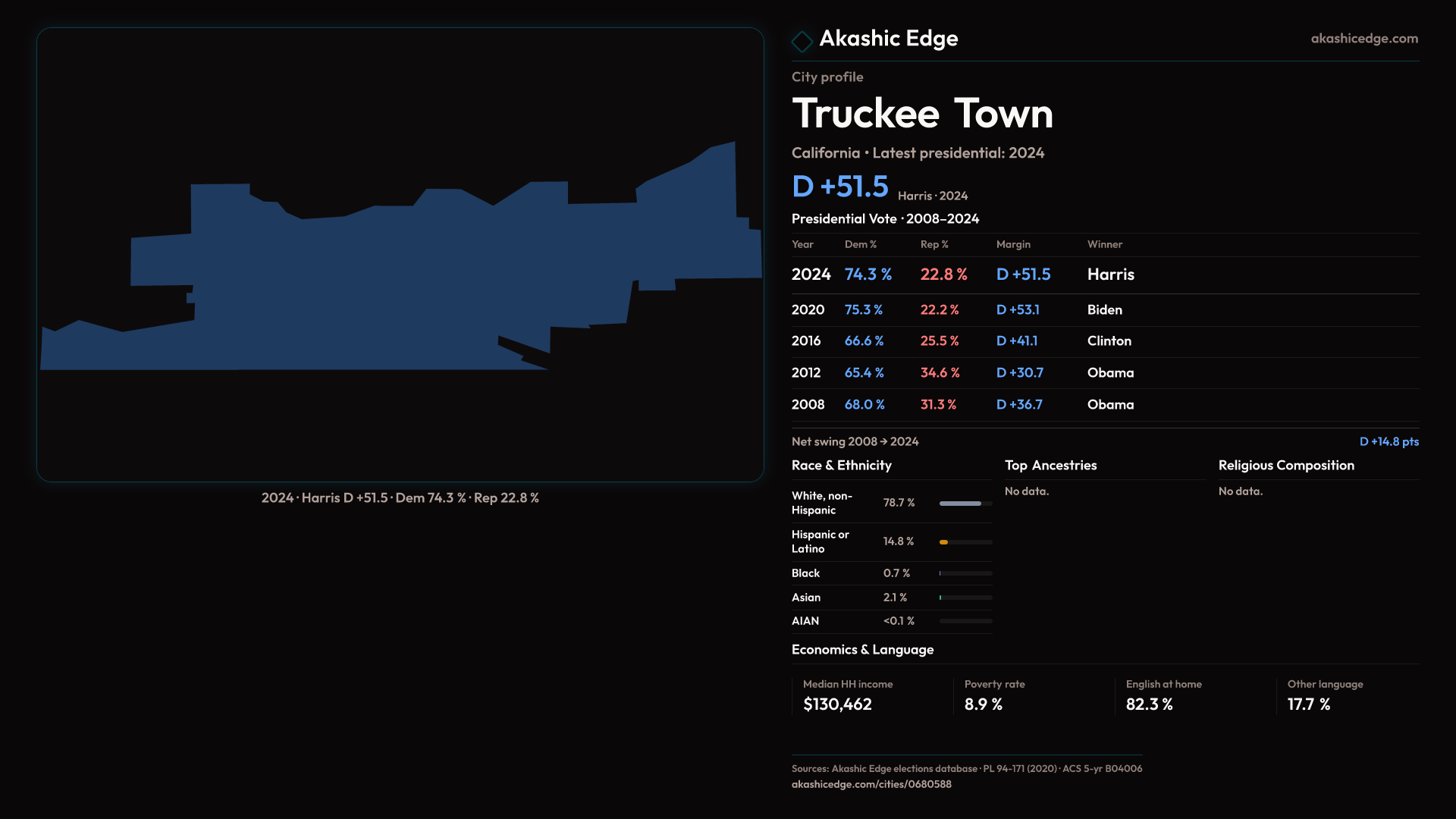Click the Akashic Edge diamond logo icon
This screenshot has width=1456, height=819.
tap(802, 41)
